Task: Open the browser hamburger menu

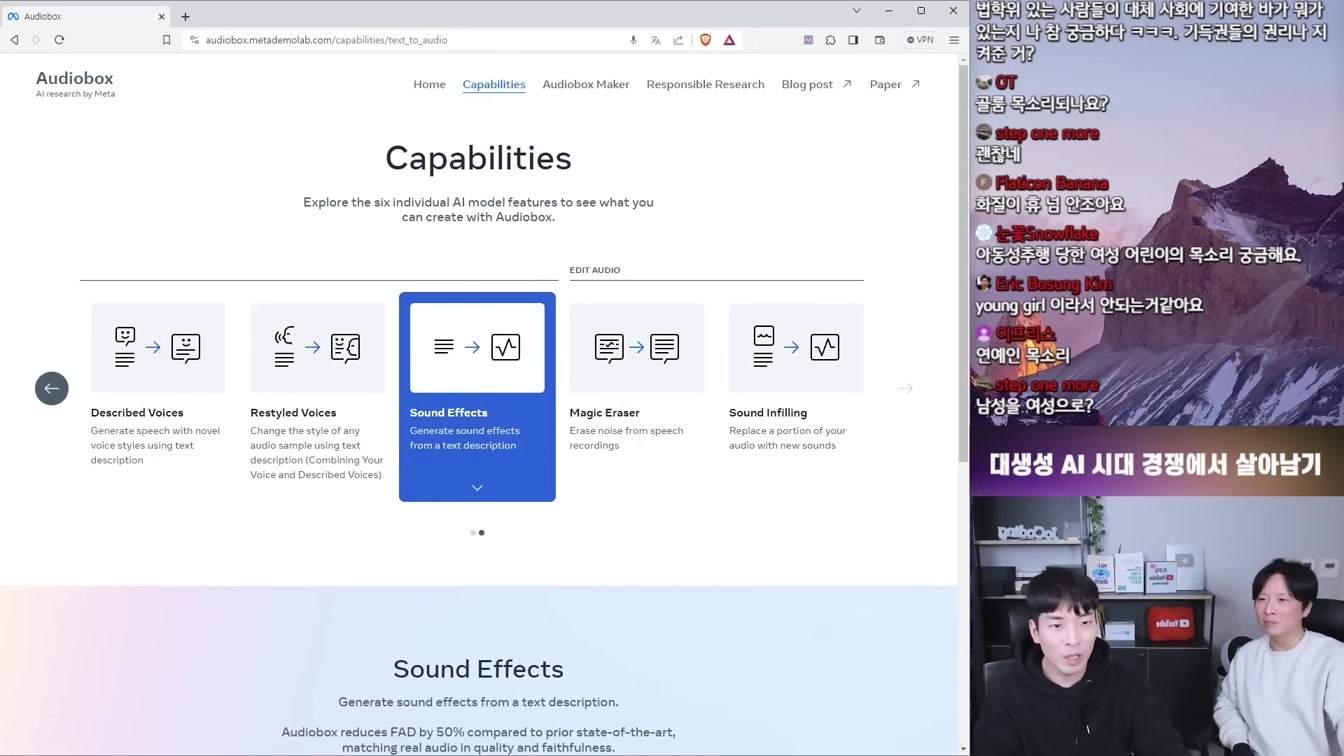Action: [x=953, y=40]
